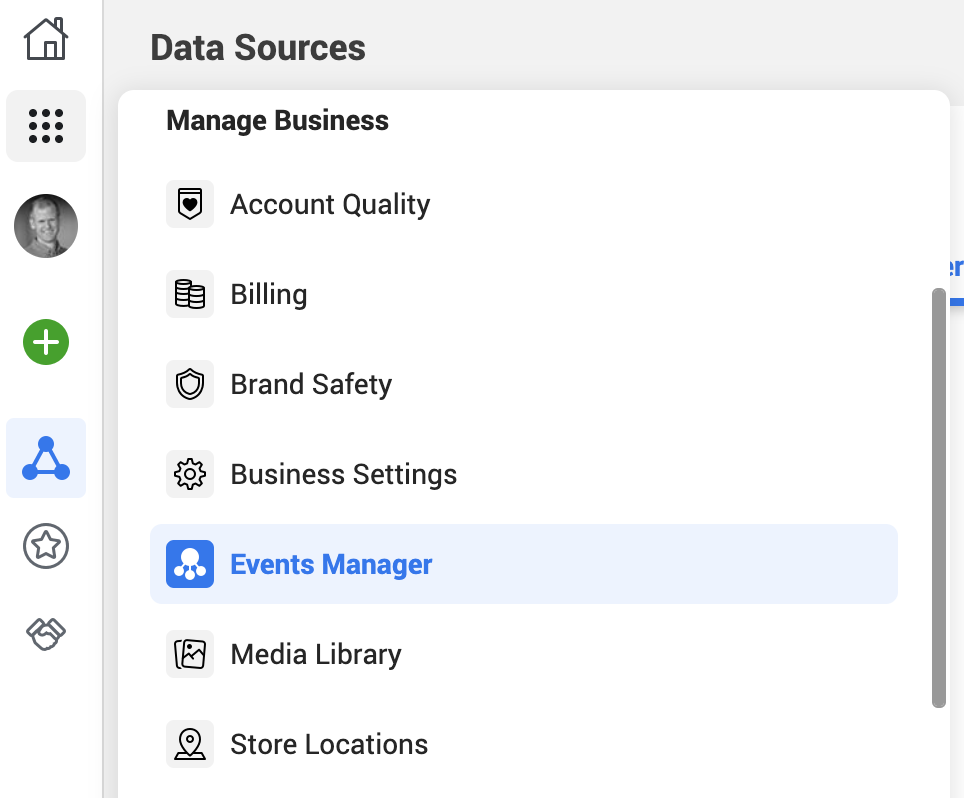The height and width of the screenshot is (798, 964).
Task: Click the blue Events Manager icon
Action: 190,564
